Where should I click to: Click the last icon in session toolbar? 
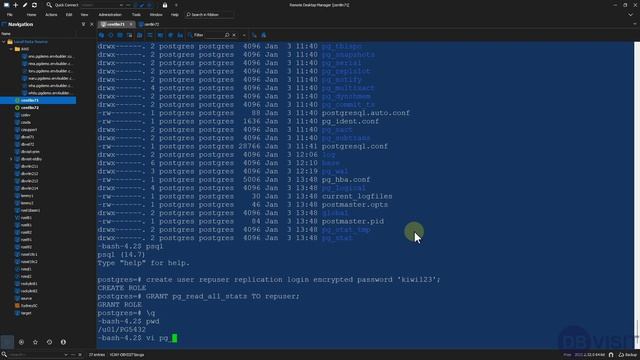264,35
